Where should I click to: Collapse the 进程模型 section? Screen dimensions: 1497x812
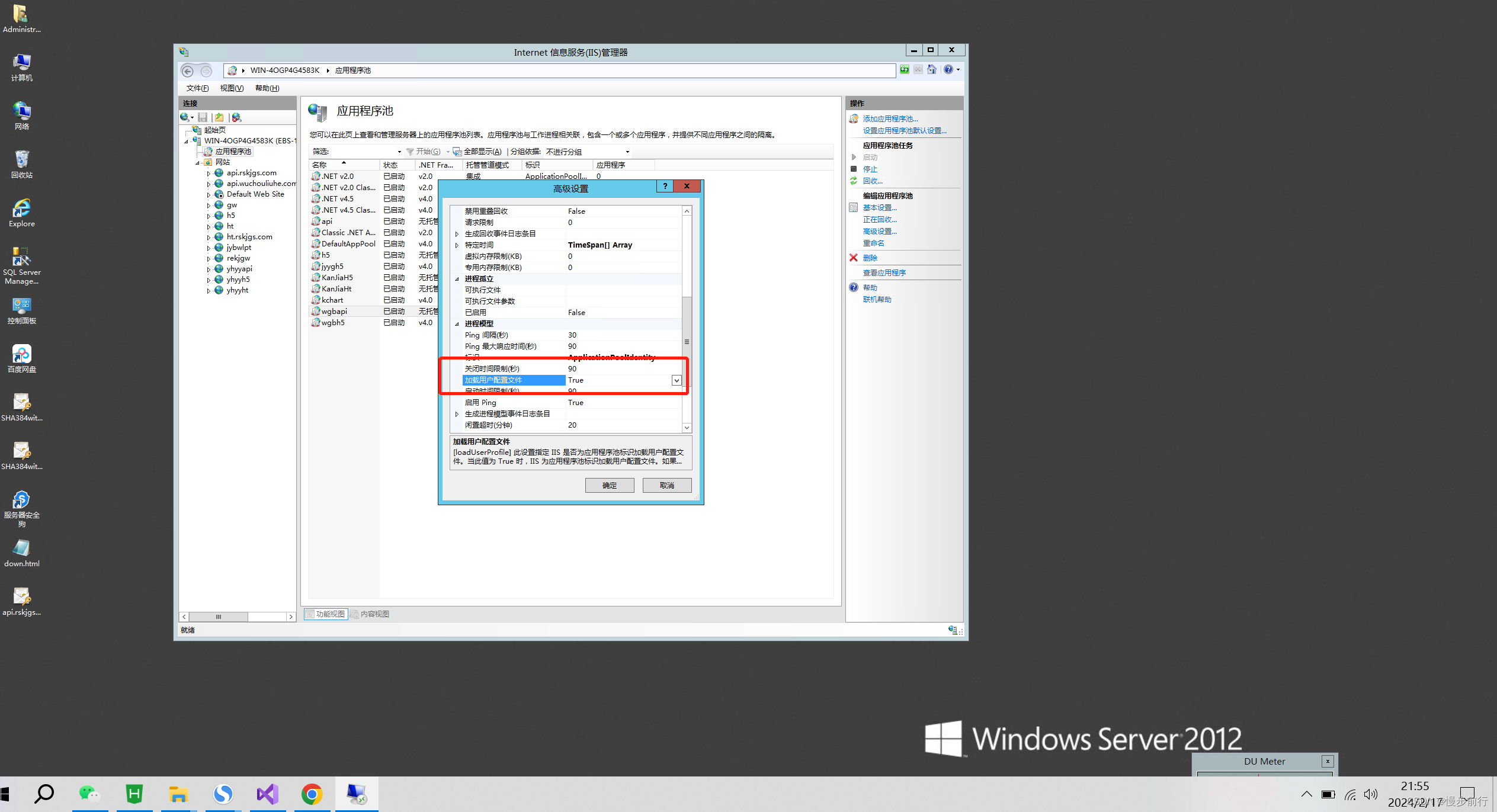457,323
